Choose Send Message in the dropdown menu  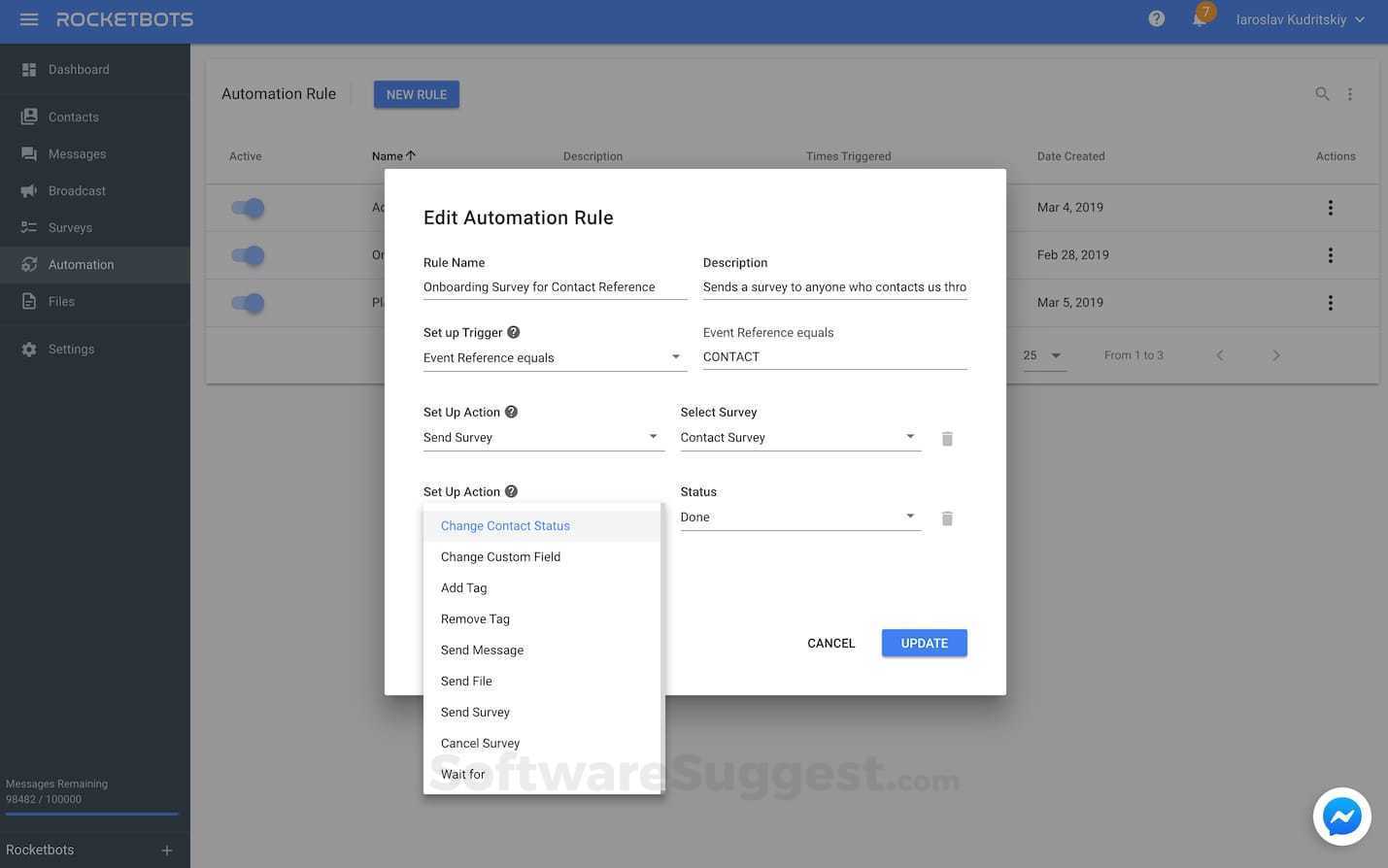pos(482,650)
